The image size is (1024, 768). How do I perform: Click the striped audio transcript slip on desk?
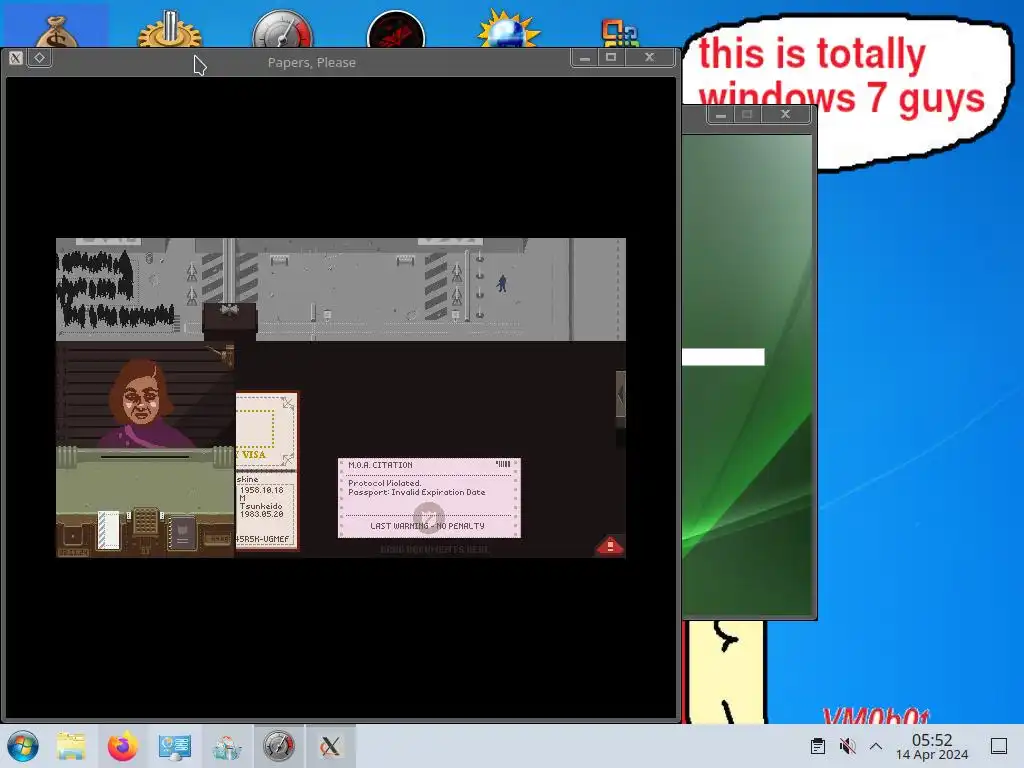108,530
